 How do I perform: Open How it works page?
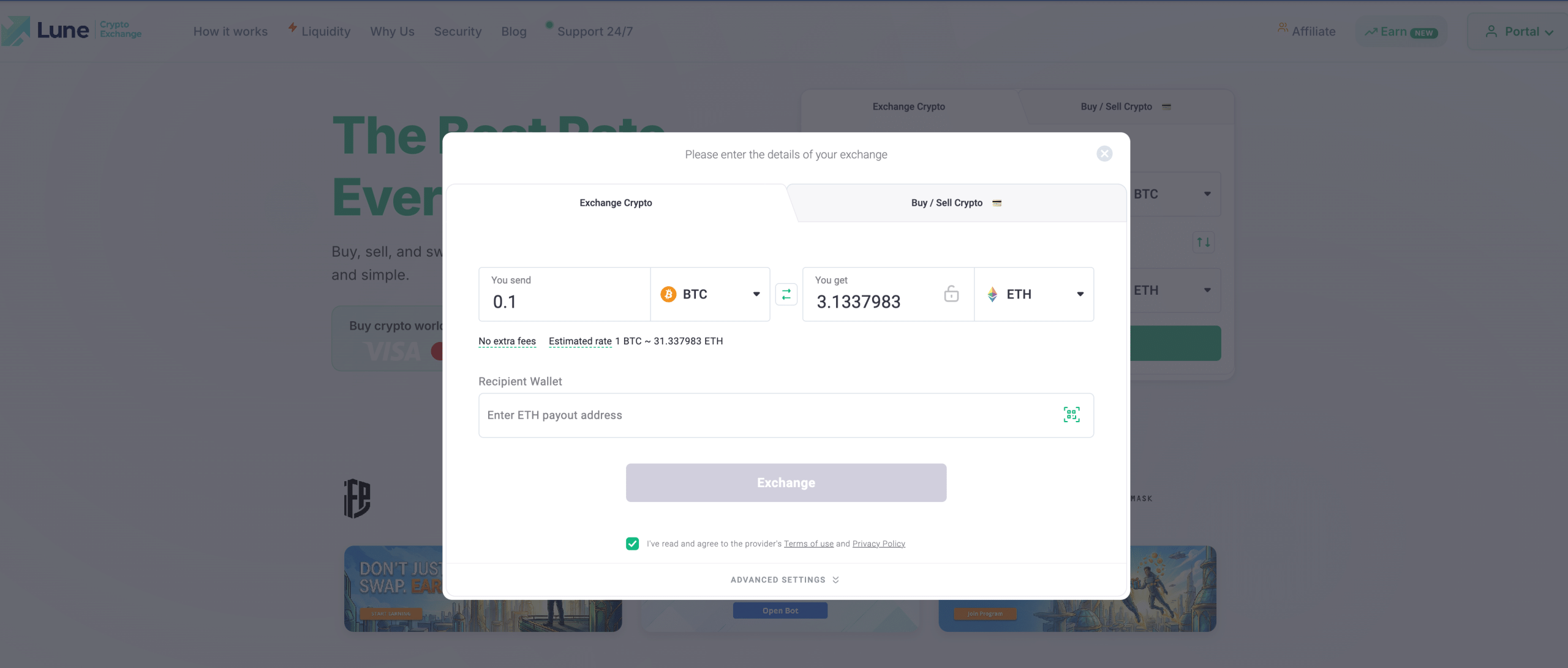(230, 31)
